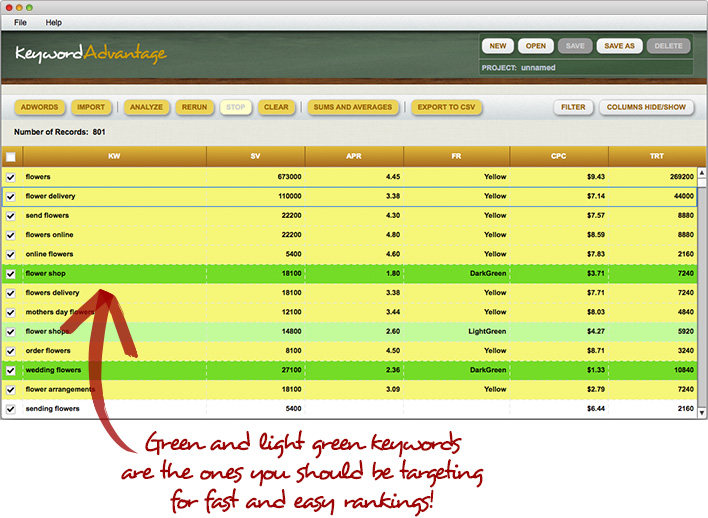
Task: Sort by the CPC column header
Action: pyautogui.click(x=559, y=156)
